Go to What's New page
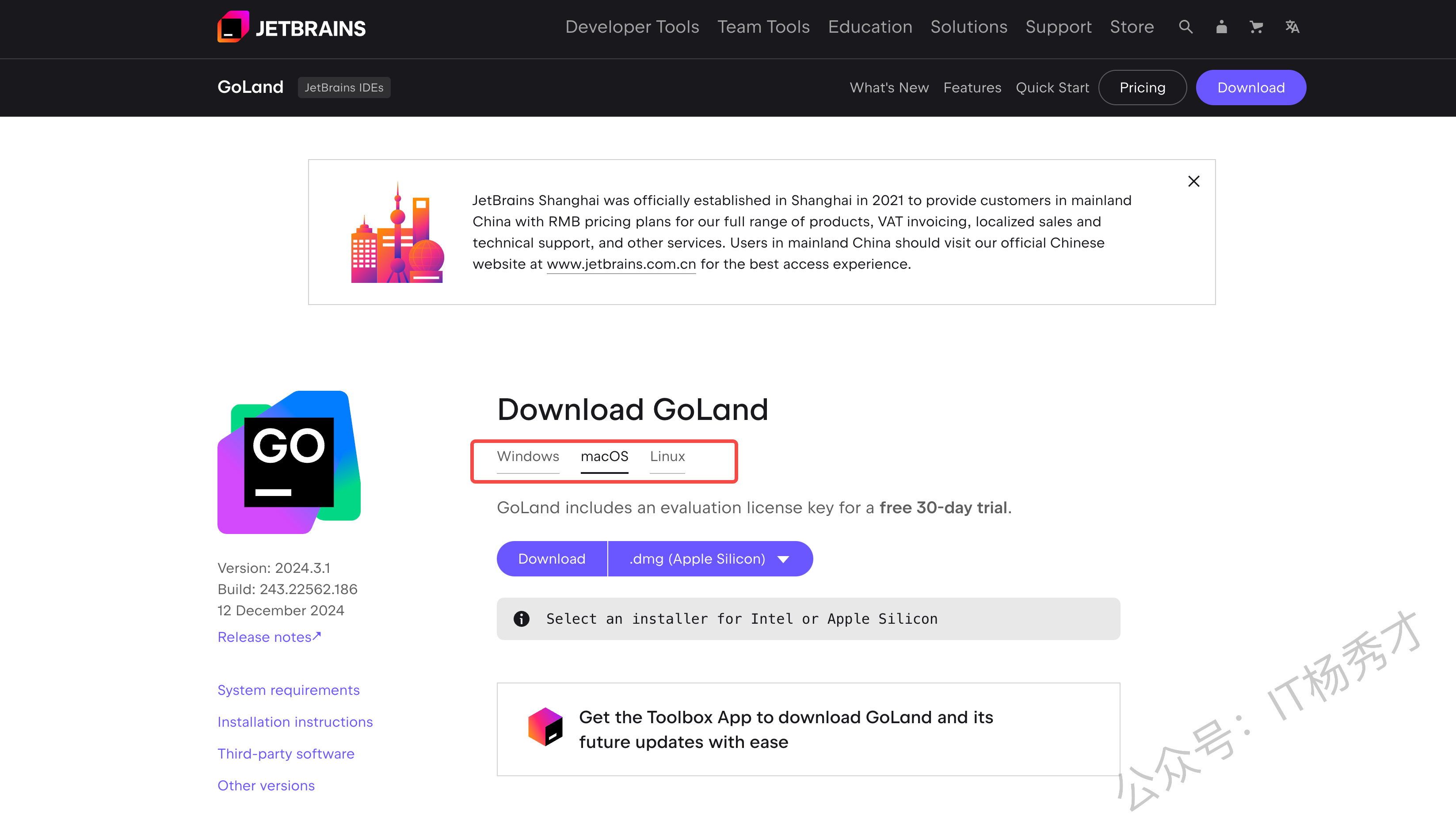The image size is (1456, 839). [889, 88]
